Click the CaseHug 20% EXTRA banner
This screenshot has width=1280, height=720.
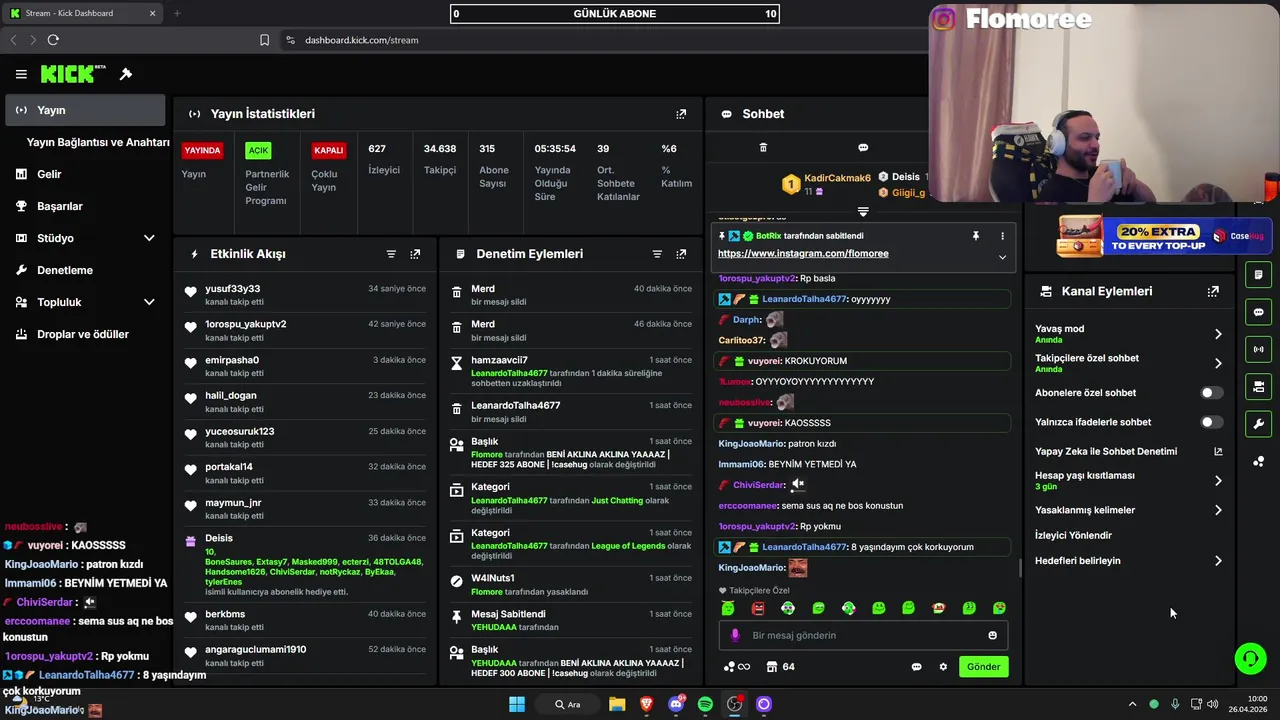[x=1164, y=237]
